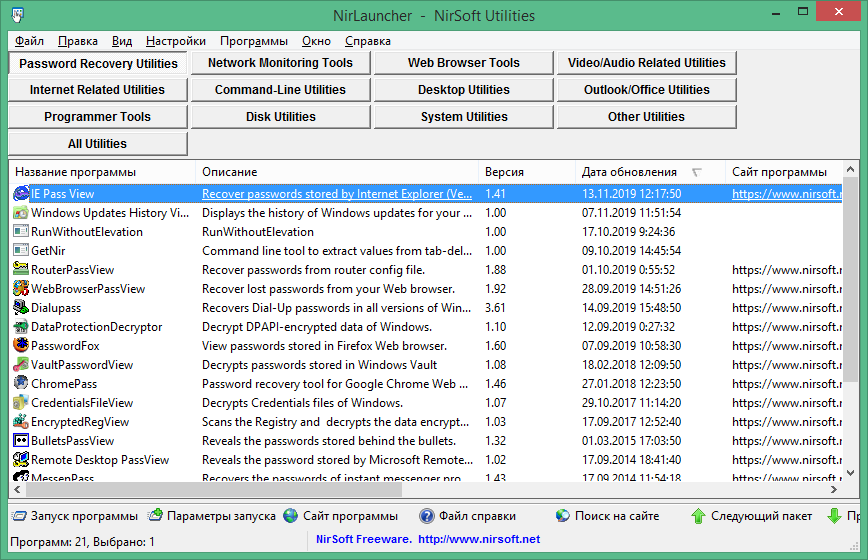Sort by Дата обновления column header

[628, 172]
